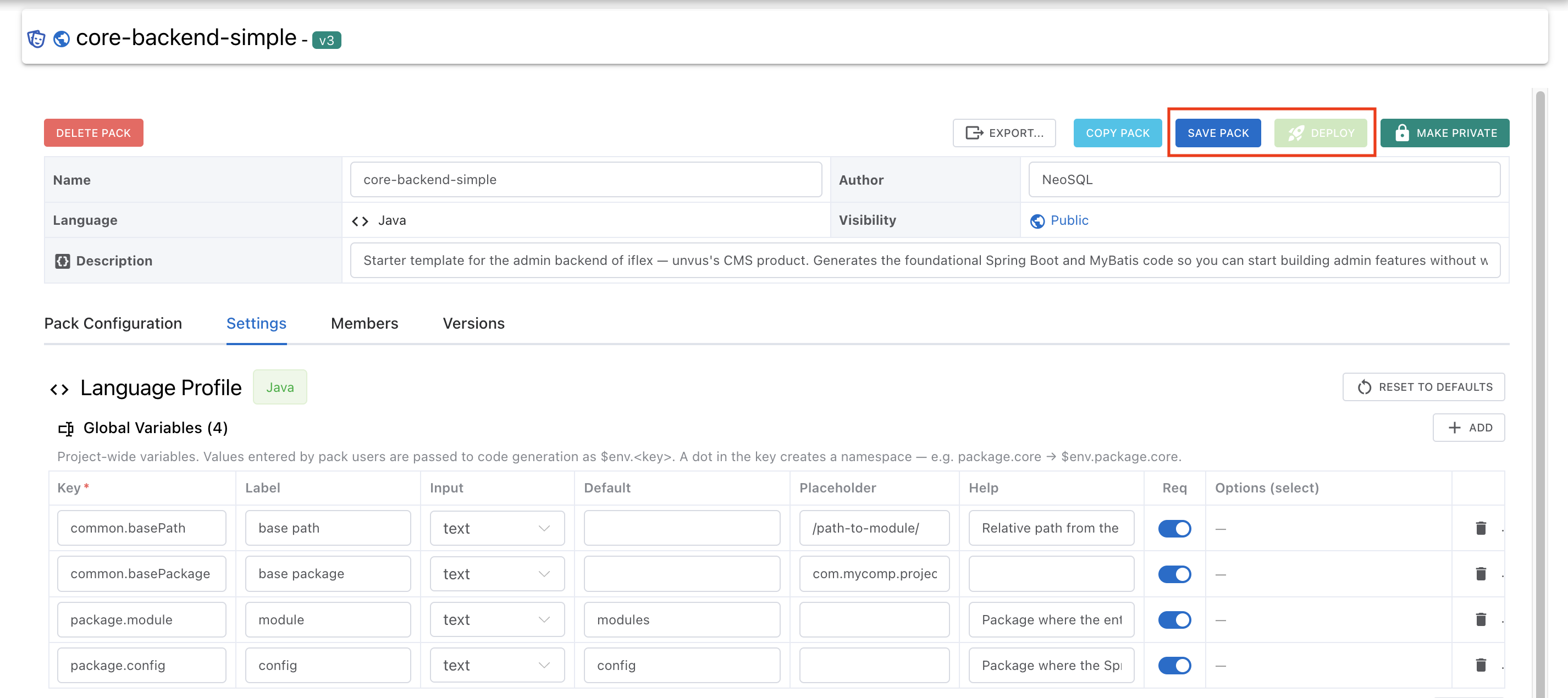1568x698 pixels.
Task: Click the DELETE PACK button
Action: click(x=93, y=132)
